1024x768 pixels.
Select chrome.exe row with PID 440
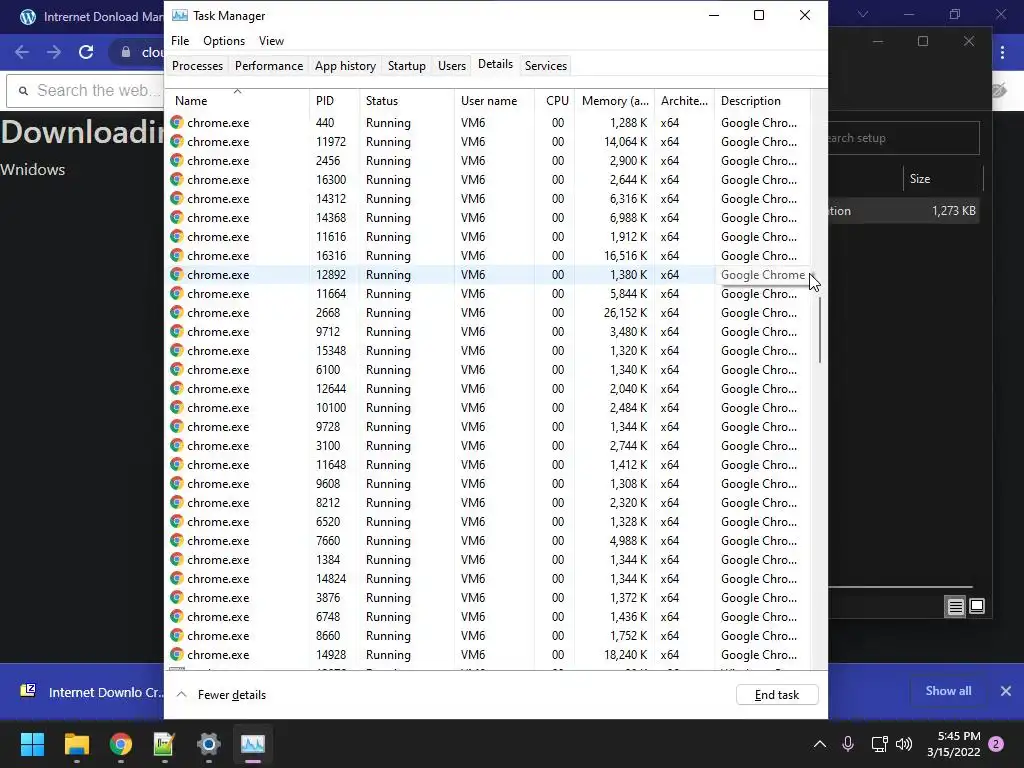coord(488,123)
